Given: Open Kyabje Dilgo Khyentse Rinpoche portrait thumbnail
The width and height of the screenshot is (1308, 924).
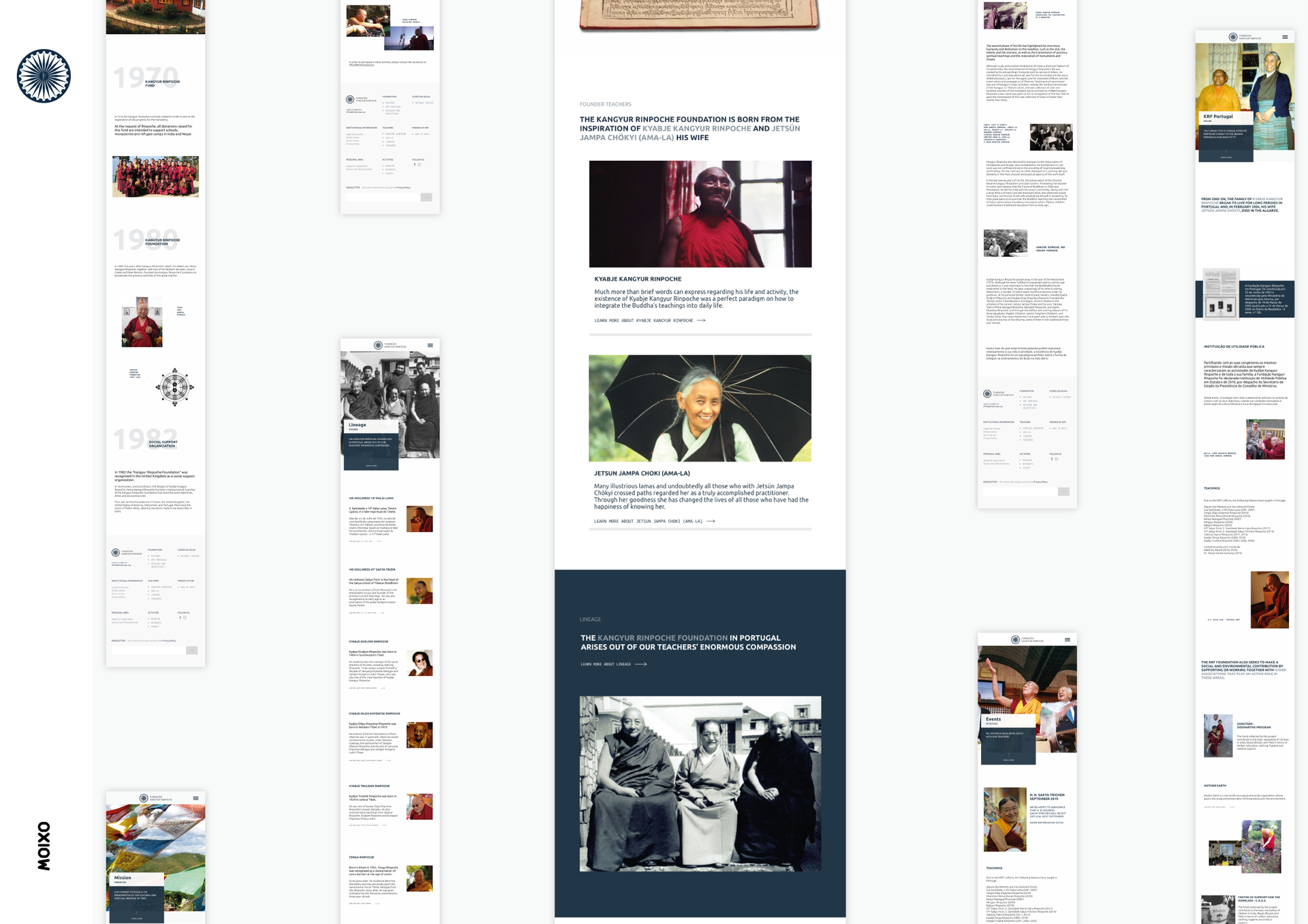Looking at the screenshot, I should [x=420, y=735].
